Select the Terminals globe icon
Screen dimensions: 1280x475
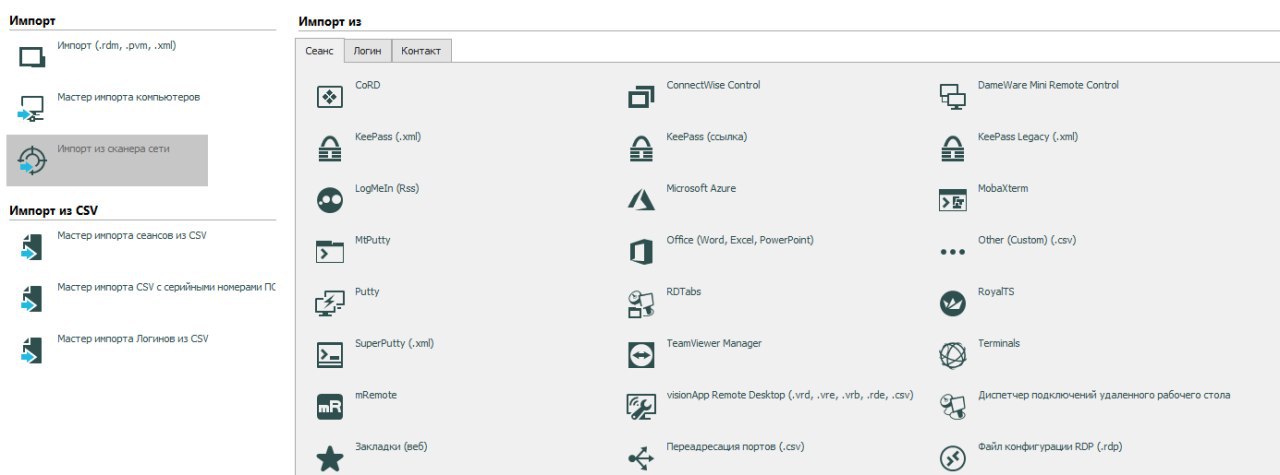pos(952,355)
